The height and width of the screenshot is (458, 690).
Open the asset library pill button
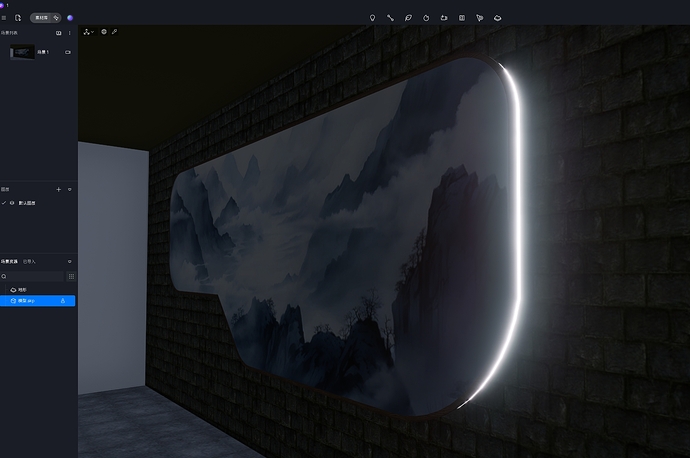coord(41,18)
